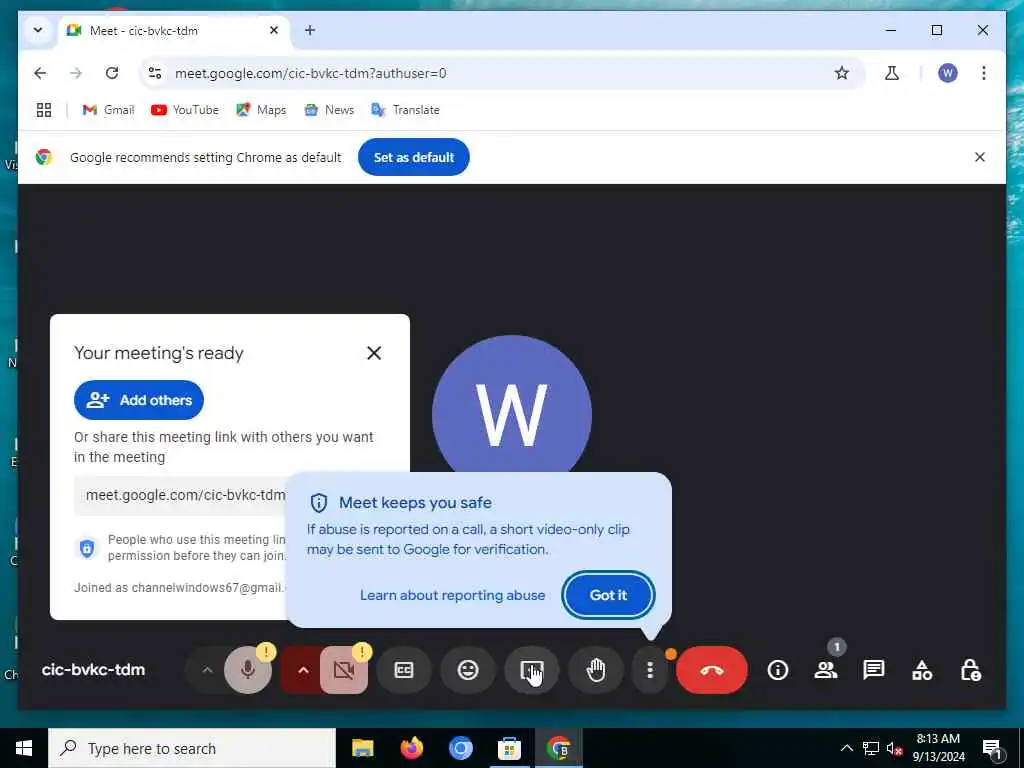The height and width of the screenshot is (768, 1024).
Task: Open the YouTube bookmark
Action: [x=185, y=110]
